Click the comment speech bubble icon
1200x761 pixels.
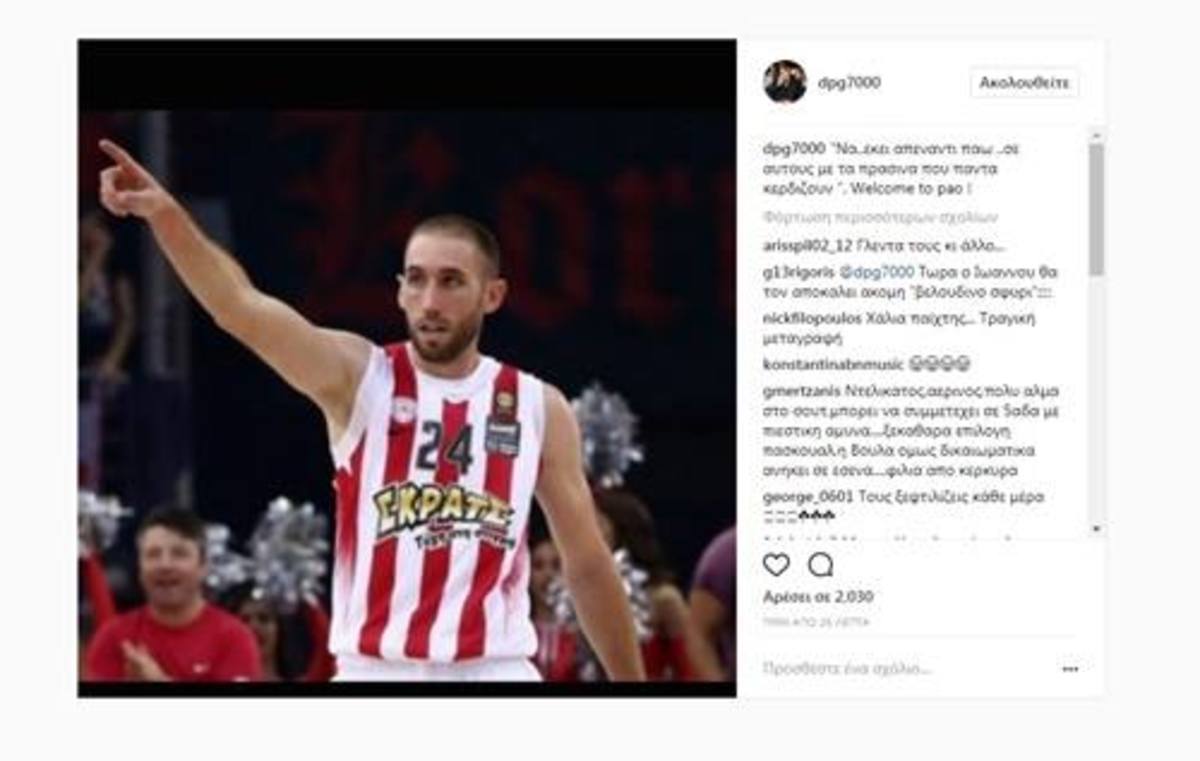(x=820, y=565)
